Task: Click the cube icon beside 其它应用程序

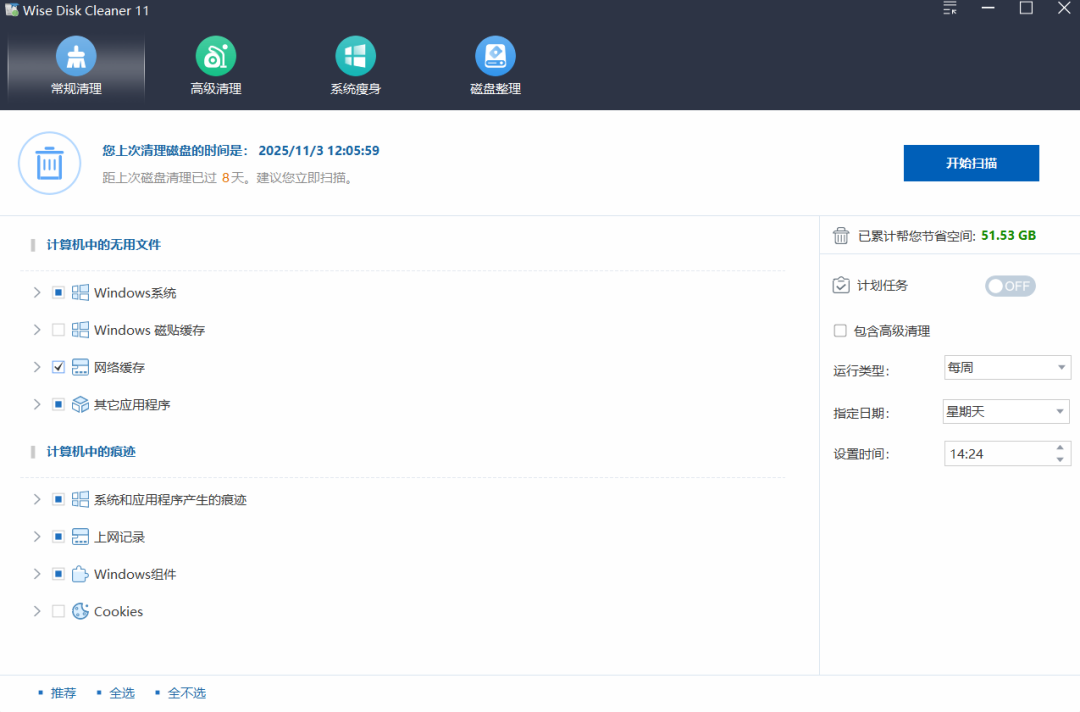Action: (80, 404)
